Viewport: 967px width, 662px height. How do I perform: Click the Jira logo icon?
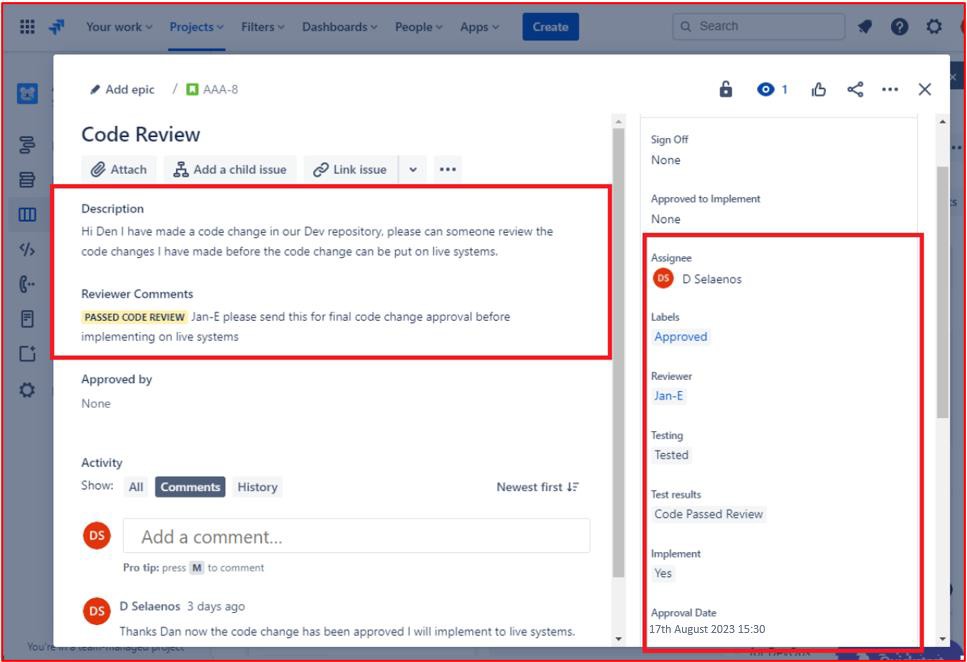pos(57,27)
